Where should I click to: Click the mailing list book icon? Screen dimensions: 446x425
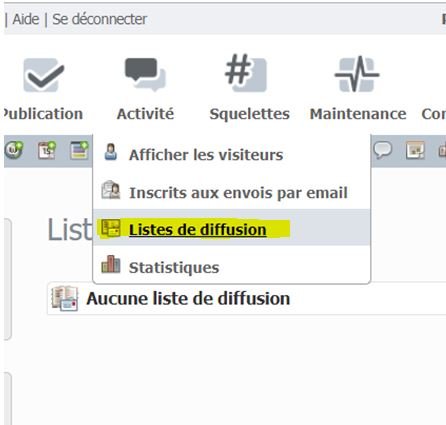pyautogui.click(x=65, y=298)
